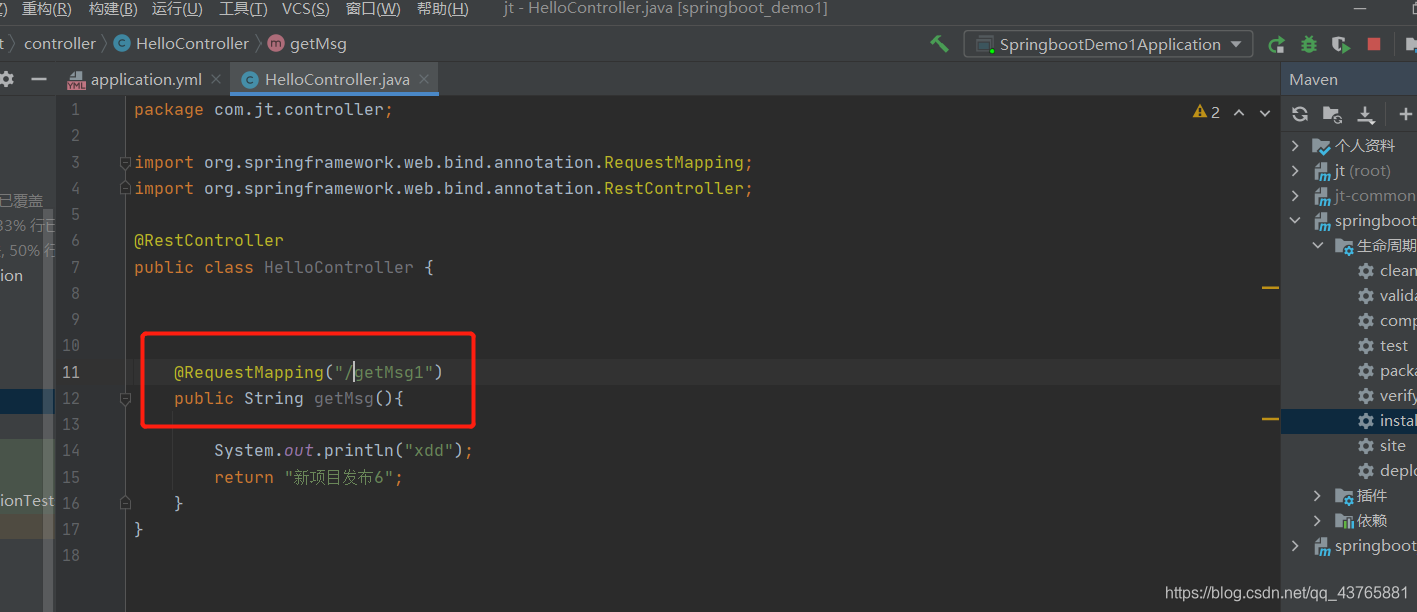Select the compile lifecycle goal
Screen dimensions: 1417x612
(x=1387, y=321)
